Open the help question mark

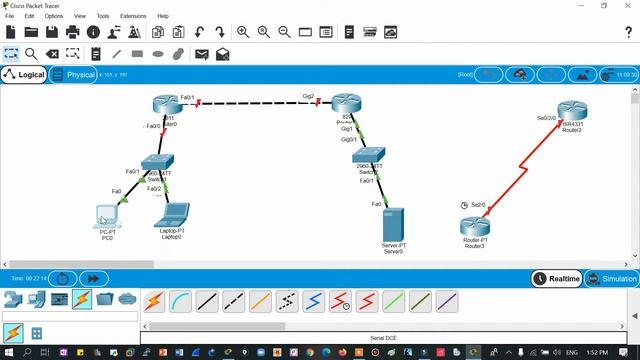[x=629, y=32]
